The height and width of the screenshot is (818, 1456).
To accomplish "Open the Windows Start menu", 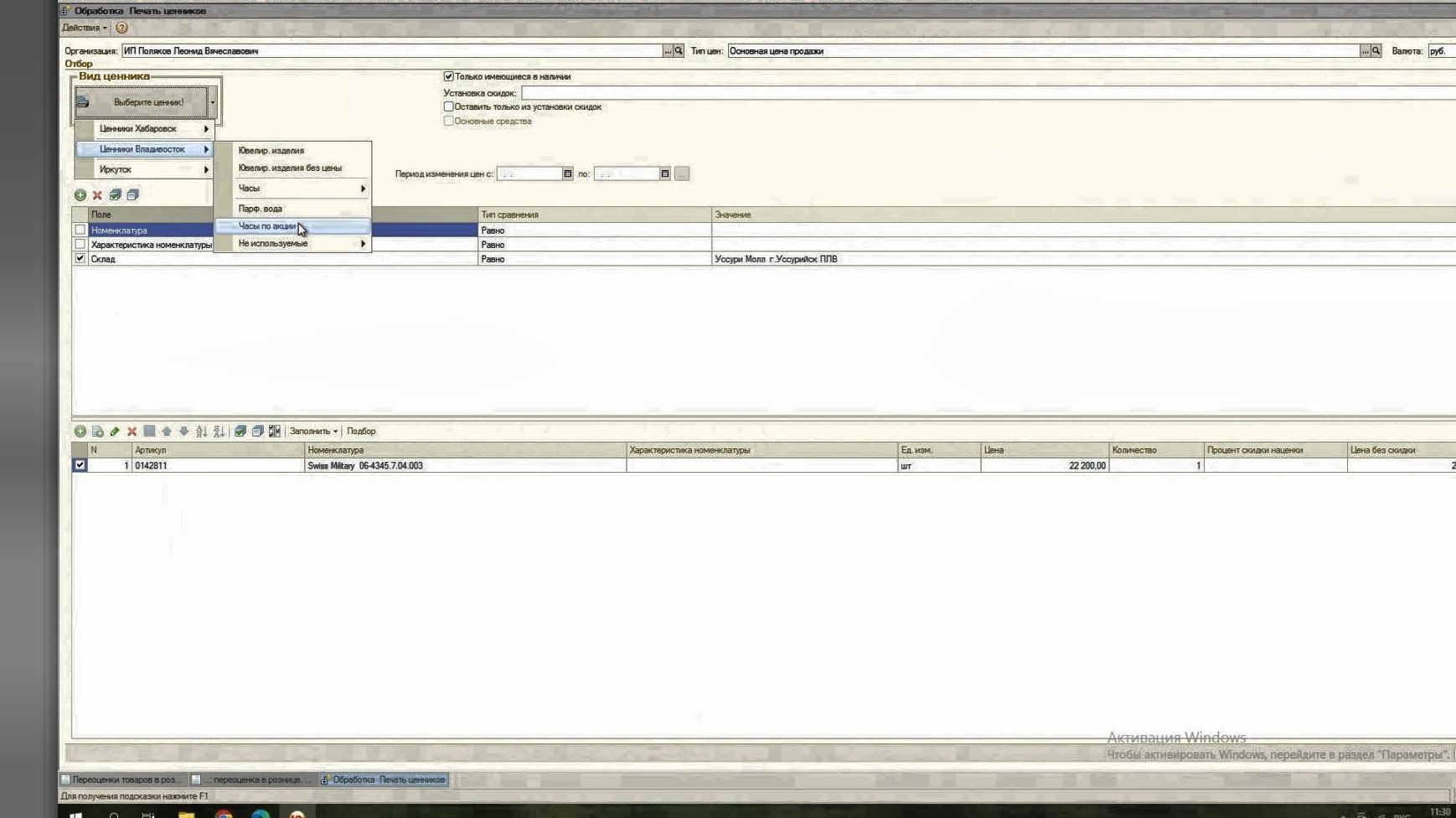I will tap(75, 815).
